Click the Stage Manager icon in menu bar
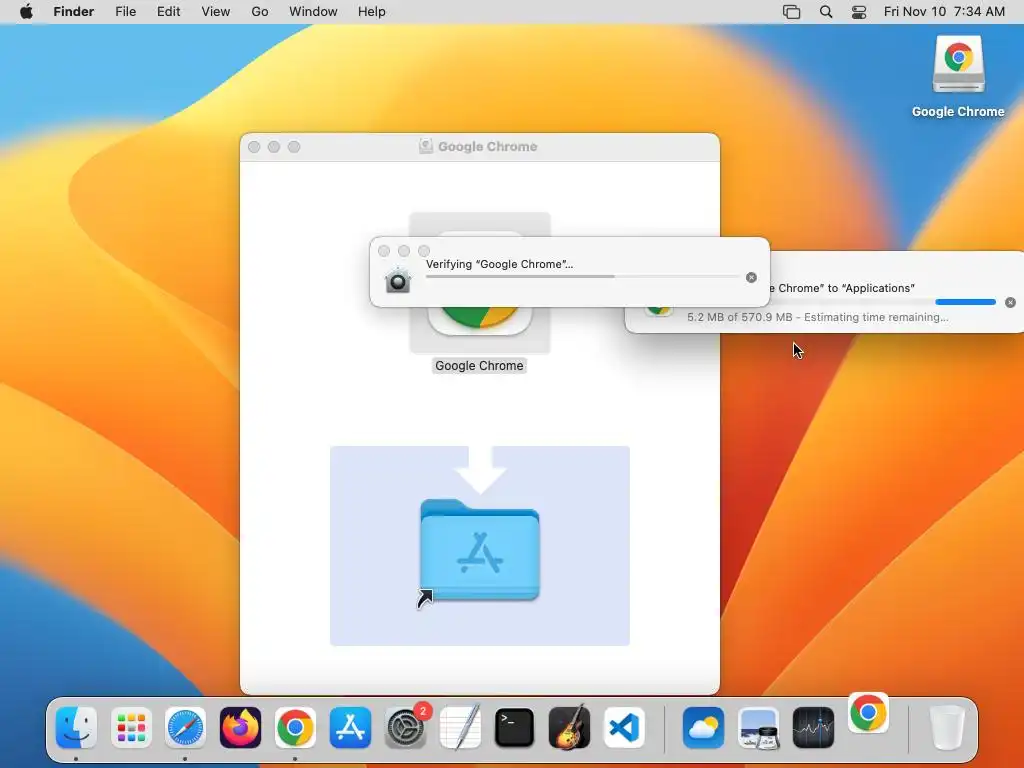Screen dimensions: 1024x768 (x=791, y=12)
